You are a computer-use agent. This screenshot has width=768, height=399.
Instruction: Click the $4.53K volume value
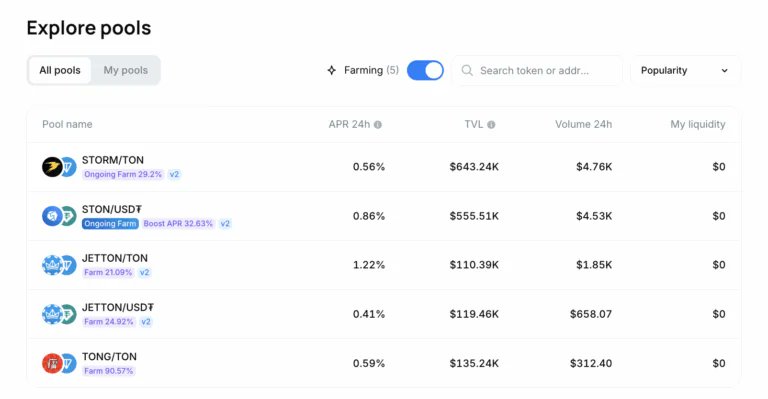click(x=594, y=216)
